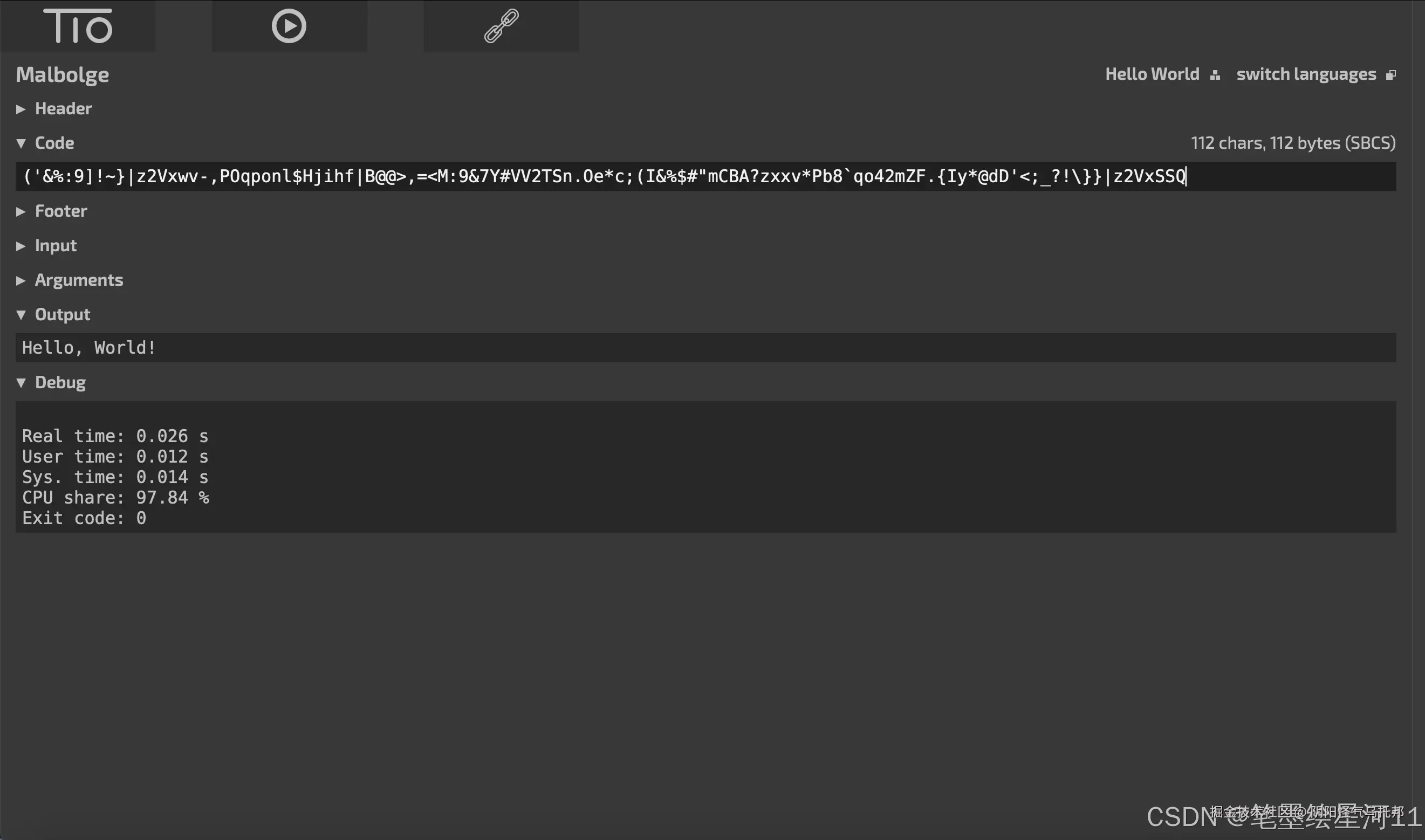Collapse the Code section triangle
Image resolution: width=1425 pixels, height=840 pixels.
tap(21, 143)
